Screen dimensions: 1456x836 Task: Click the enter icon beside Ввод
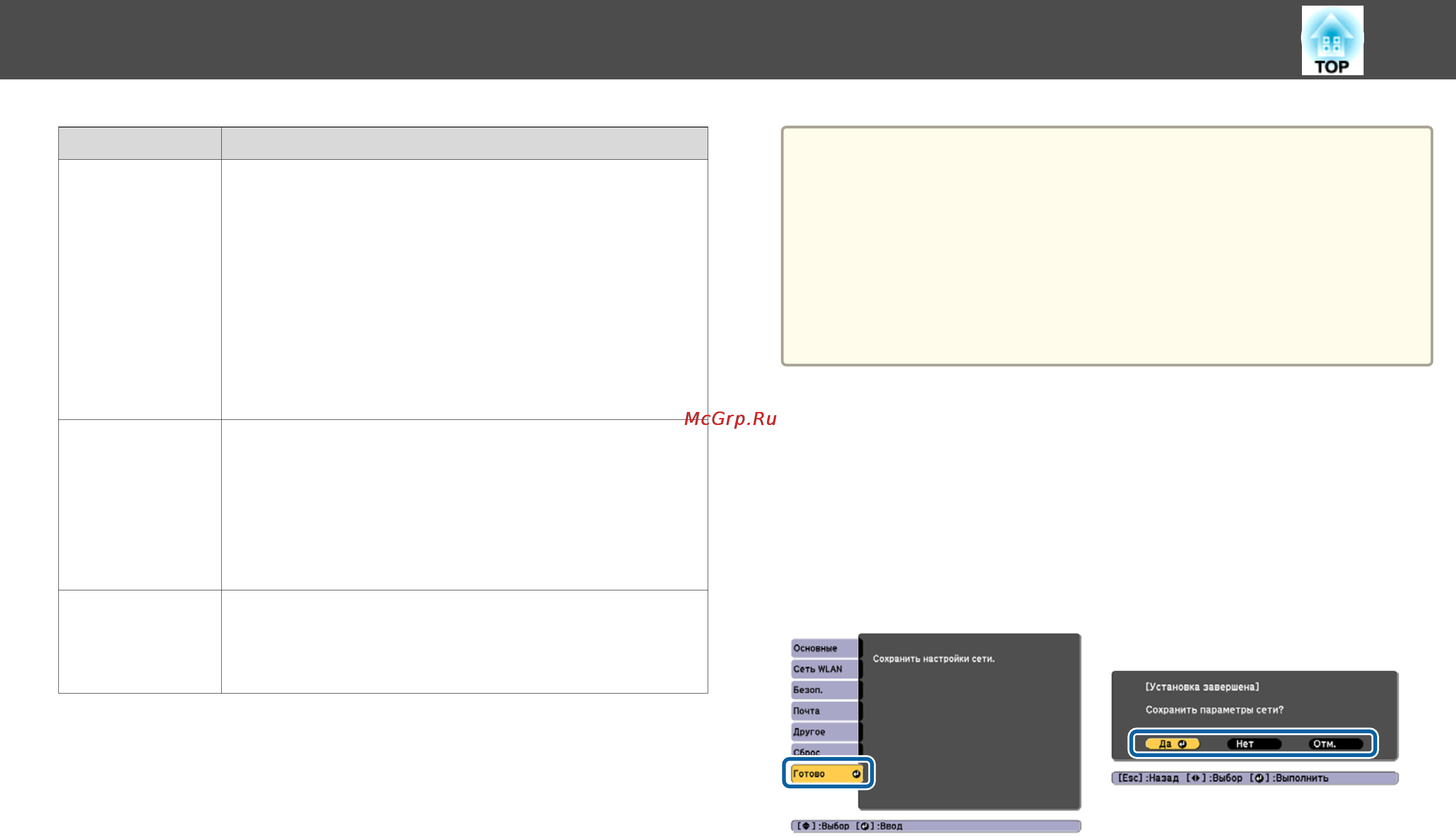click(864, 826)
